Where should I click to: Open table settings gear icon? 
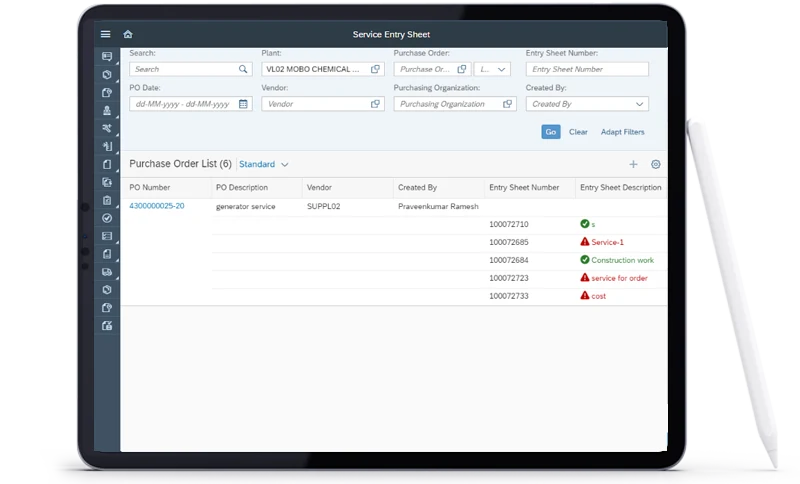tap(656, 164)
